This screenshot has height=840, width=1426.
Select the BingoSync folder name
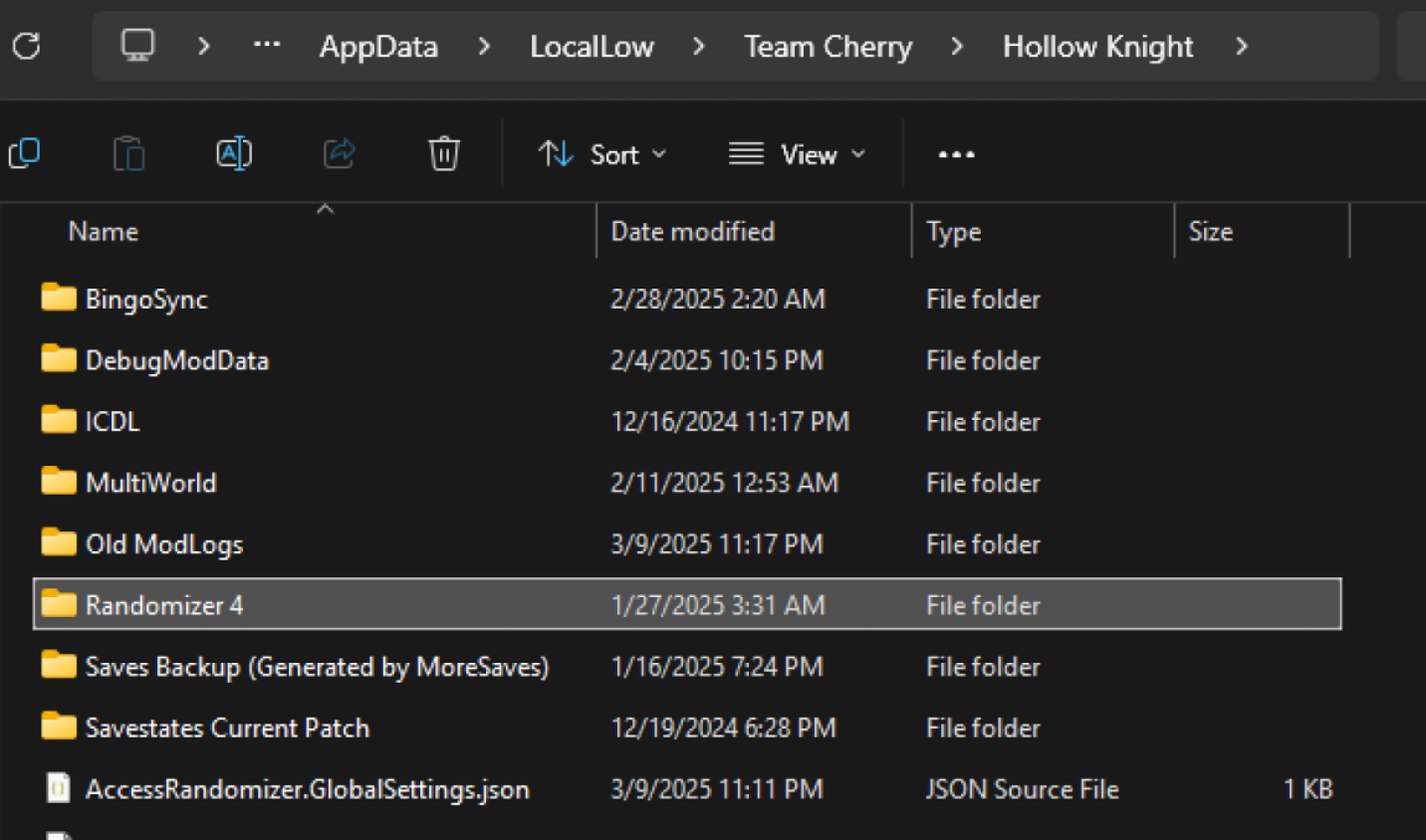click(146, 299)
